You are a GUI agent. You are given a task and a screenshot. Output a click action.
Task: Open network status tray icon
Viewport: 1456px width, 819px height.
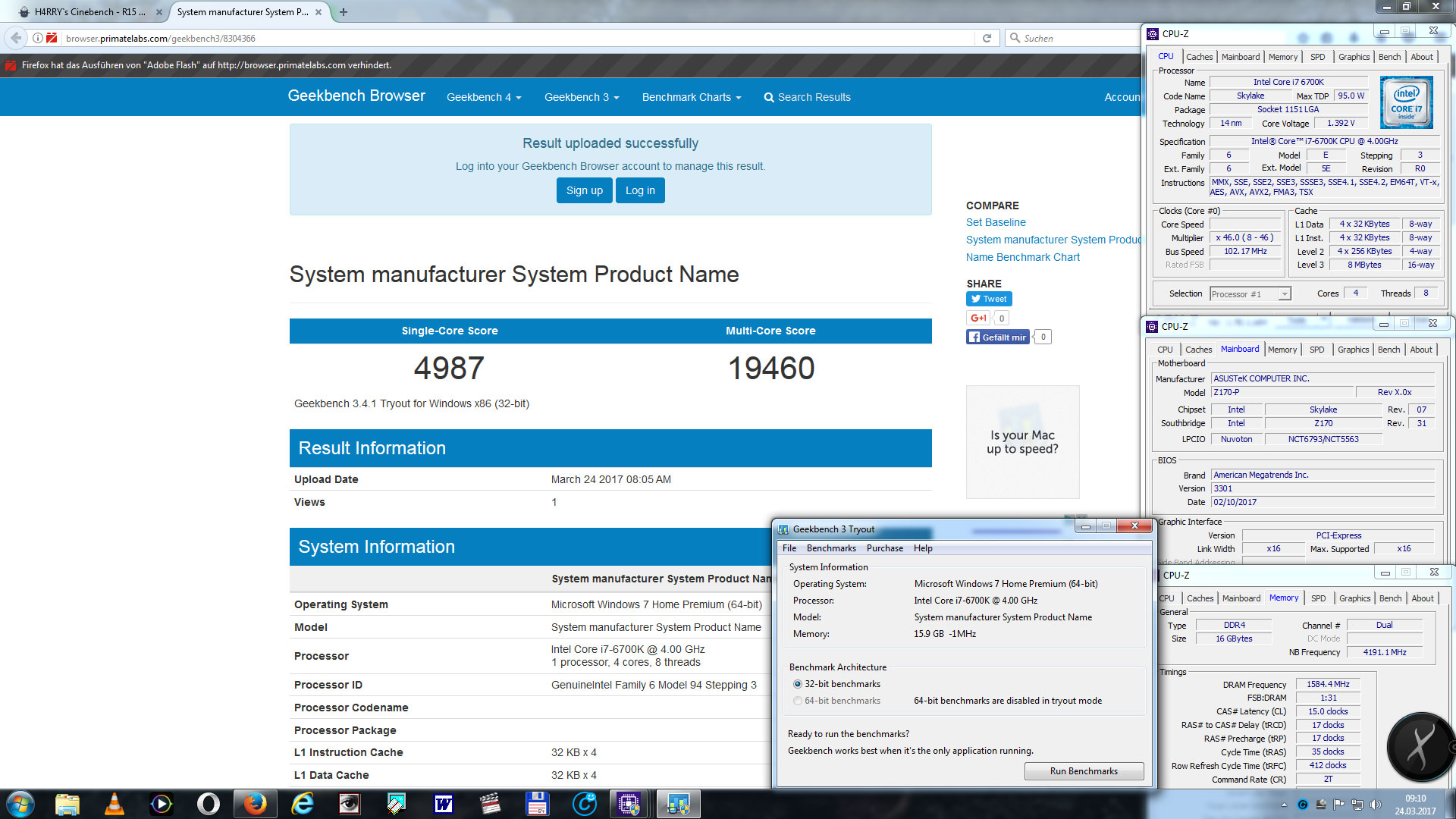1357,805
